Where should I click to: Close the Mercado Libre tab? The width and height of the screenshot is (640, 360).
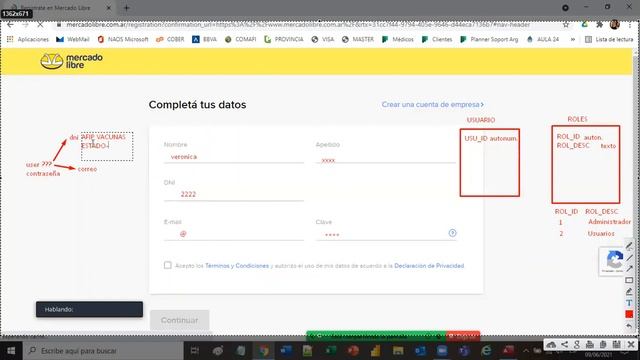[x=109, y=8]
